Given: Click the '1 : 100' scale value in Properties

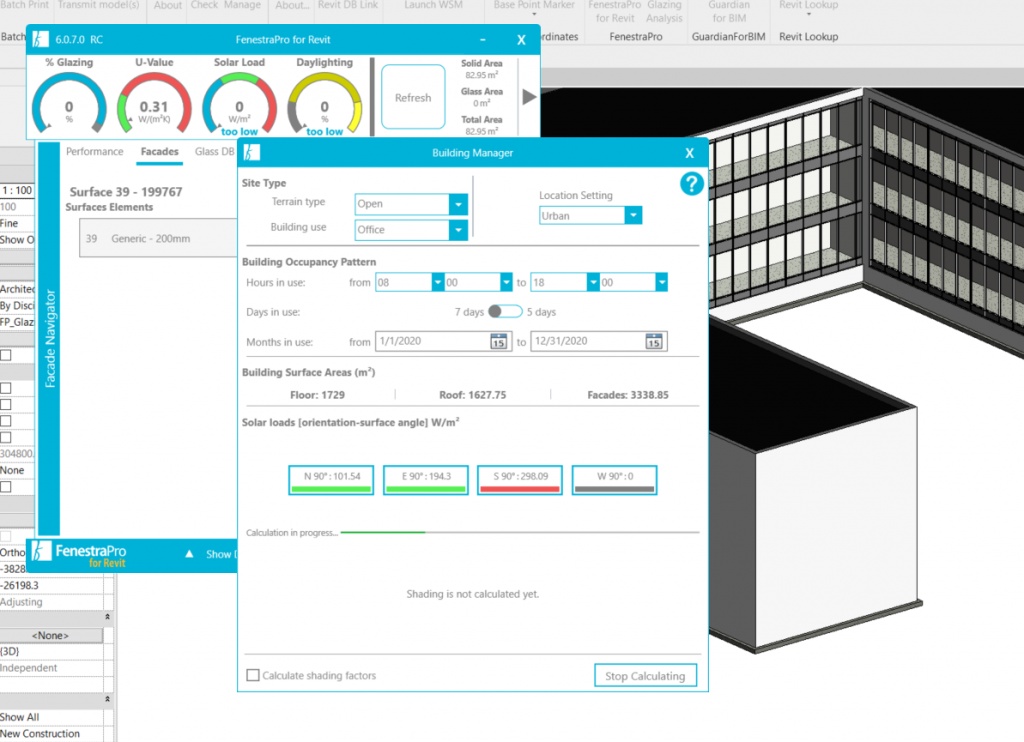Looking at the screenshot, I should 17,190.
